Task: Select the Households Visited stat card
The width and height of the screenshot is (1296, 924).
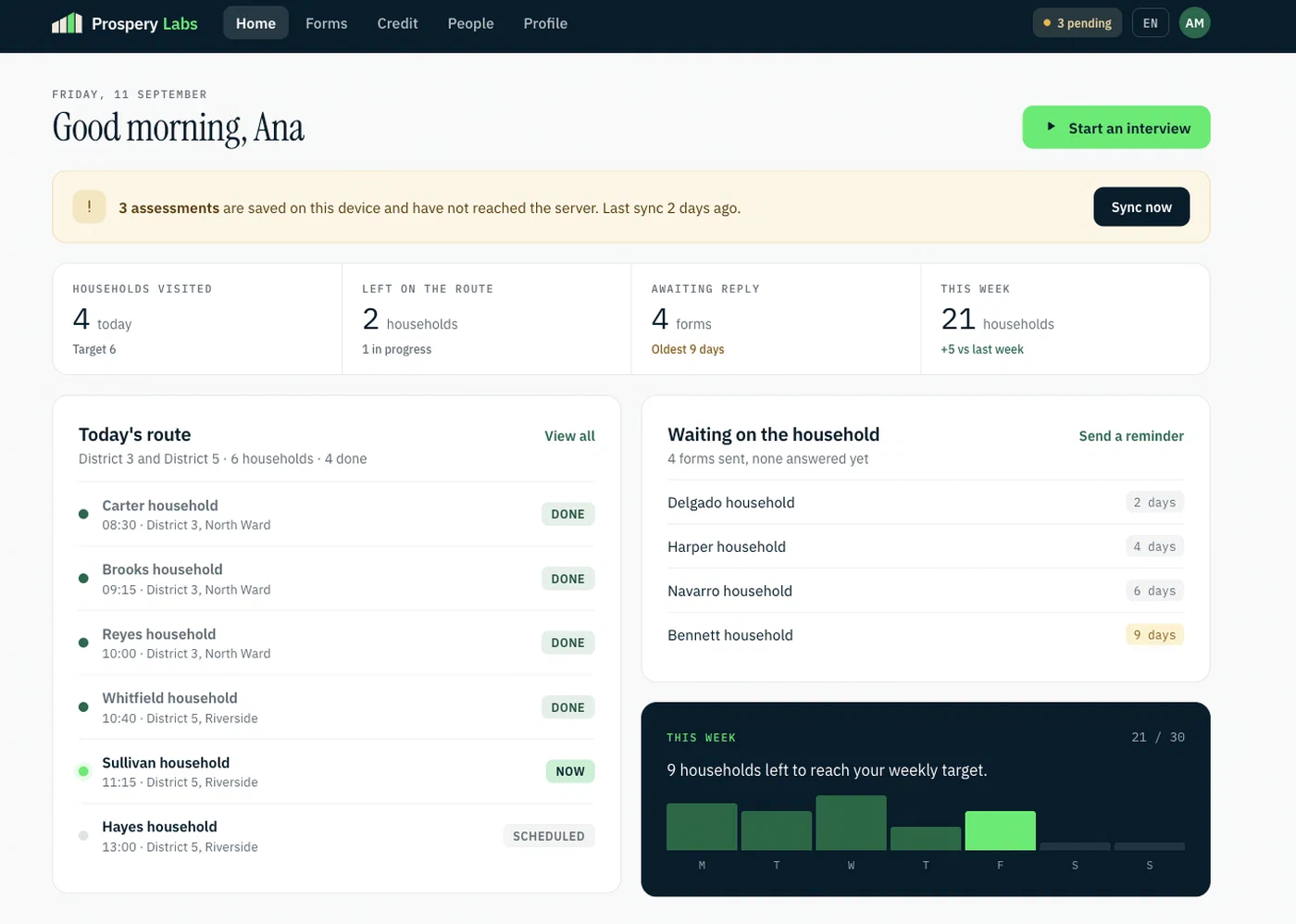Action: pyautogui.click(x=197, y=318)
